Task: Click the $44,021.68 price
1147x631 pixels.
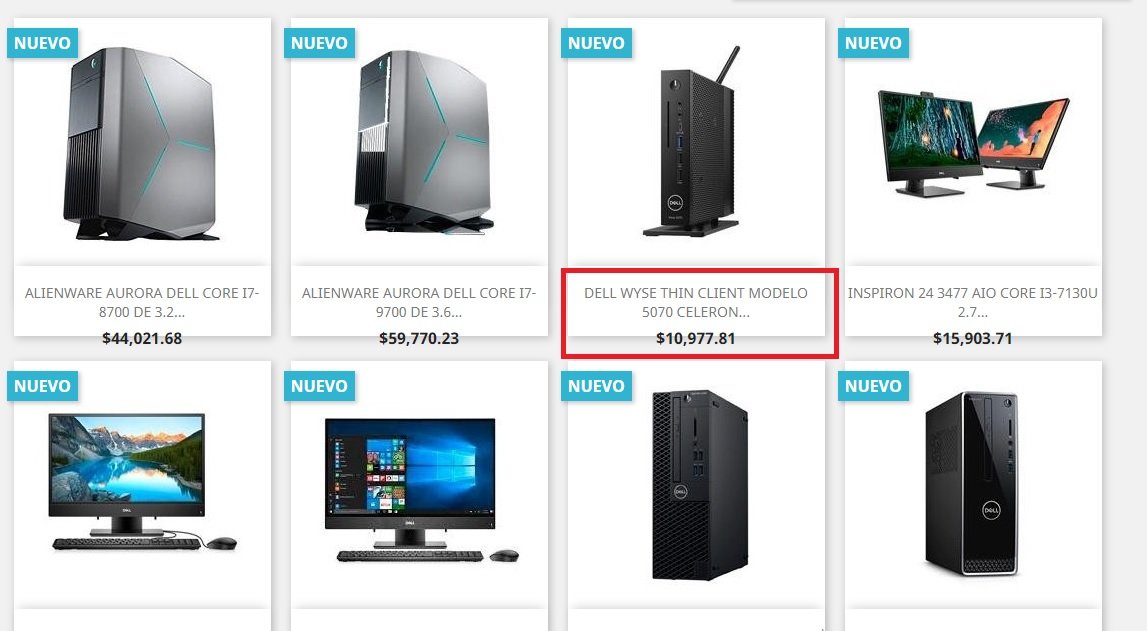Action: pos(142,339)
